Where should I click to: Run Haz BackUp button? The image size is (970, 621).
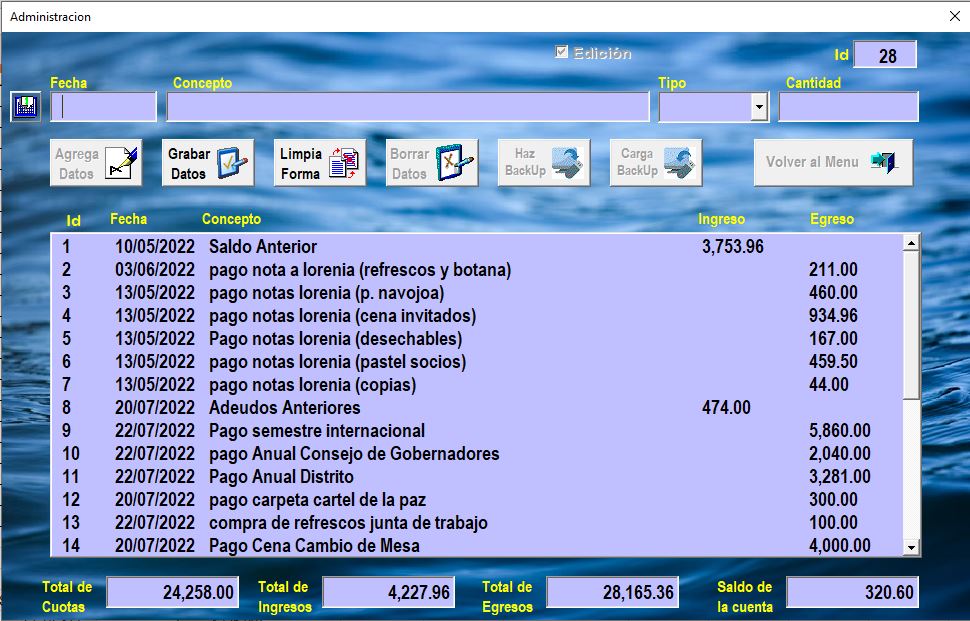544,163
